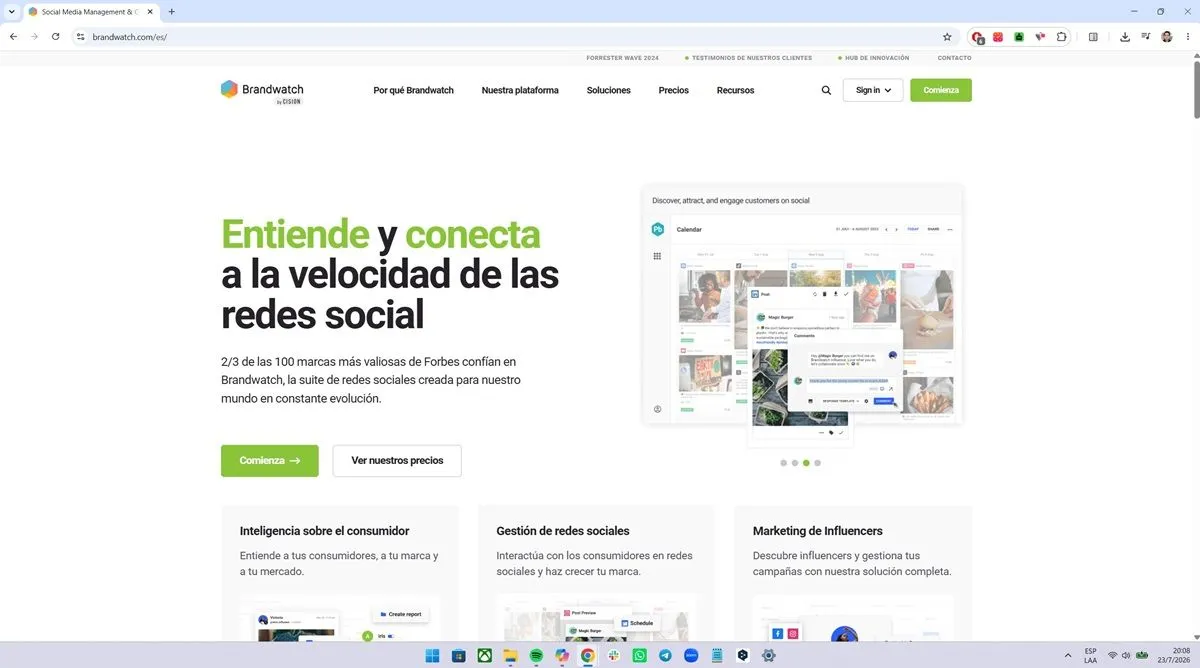Bookmark this page with the star icon
Viewport: 1200px width, 668px height.
pos(947,37)
